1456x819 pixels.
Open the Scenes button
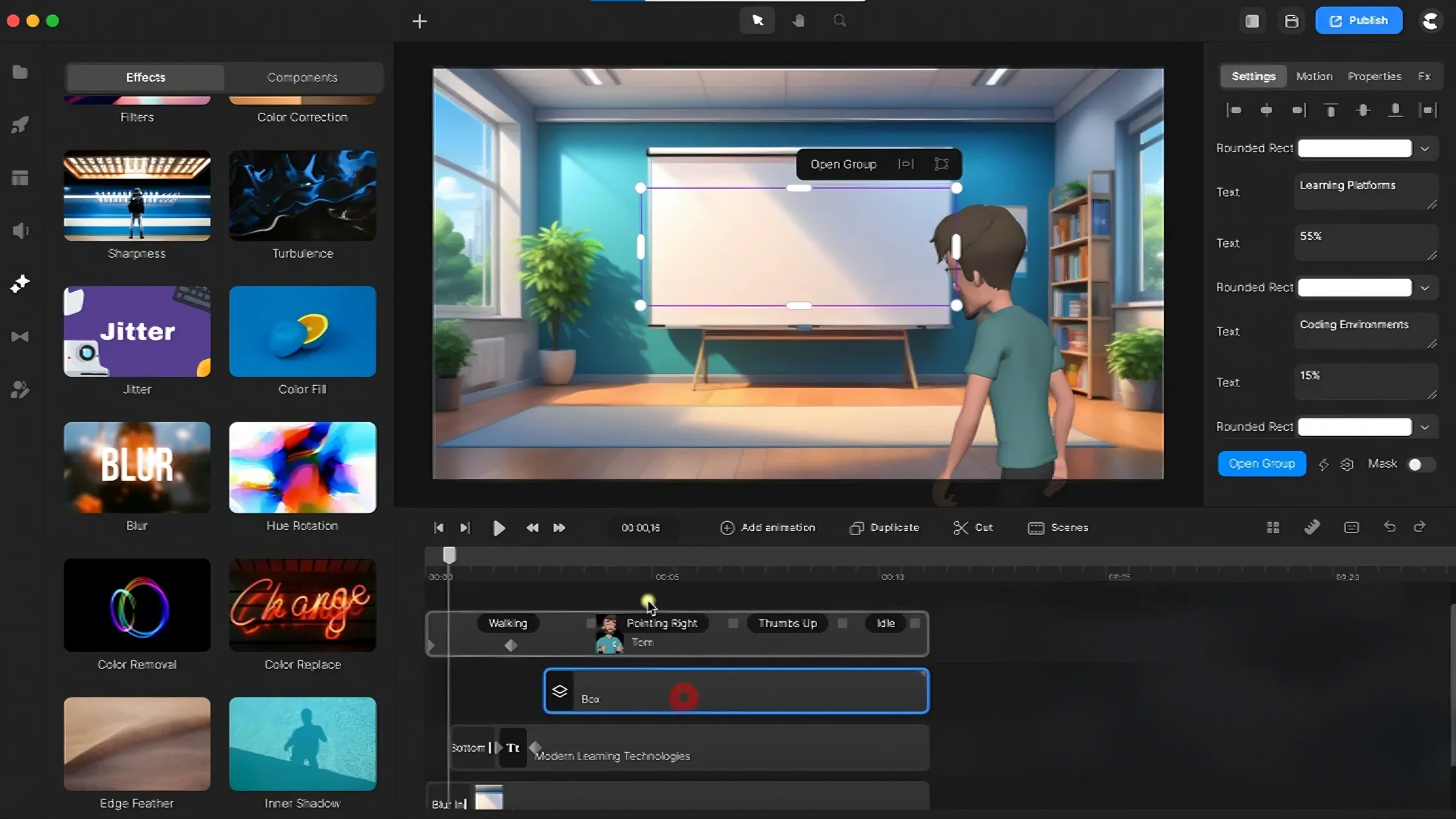pos(1058,528)
